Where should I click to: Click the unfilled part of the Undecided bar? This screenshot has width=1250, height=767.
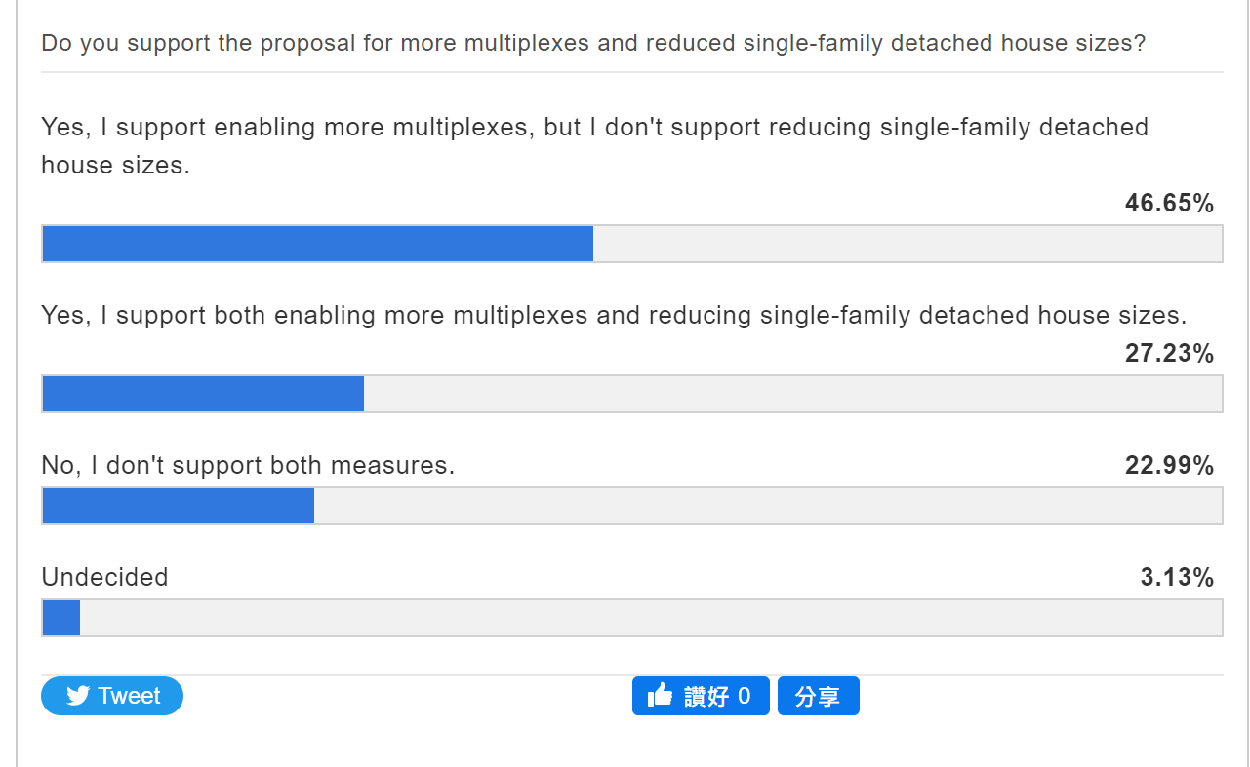click(651, 617)
